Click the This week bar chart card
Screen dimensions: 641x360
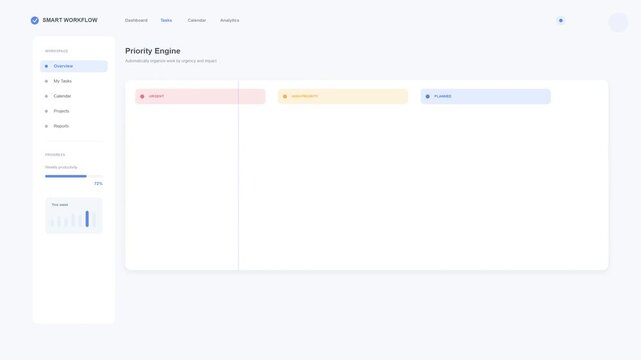(x=74, y=215)
